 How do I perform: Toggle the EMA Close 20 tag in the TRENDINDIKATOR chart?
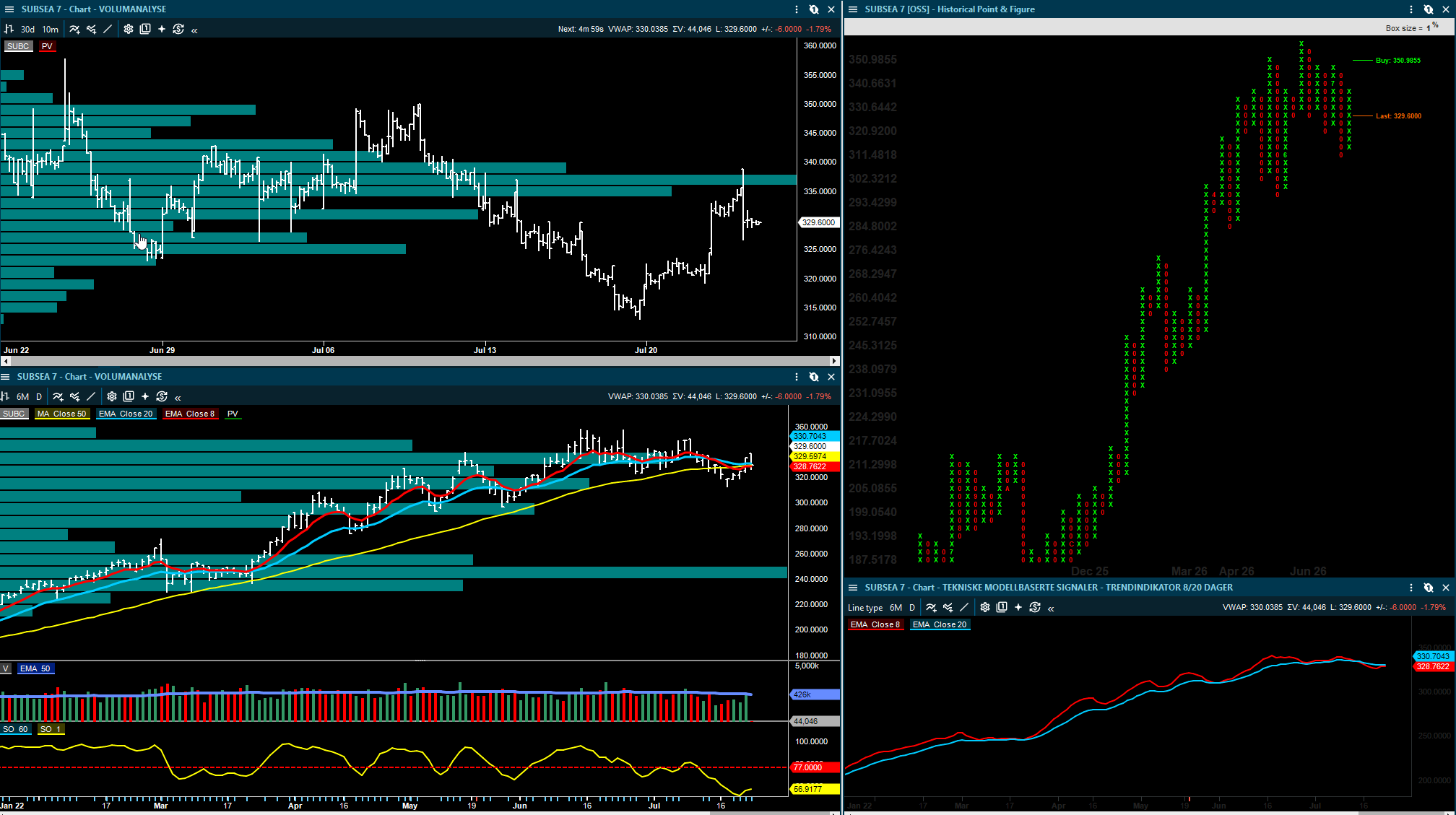click(940, 624)
